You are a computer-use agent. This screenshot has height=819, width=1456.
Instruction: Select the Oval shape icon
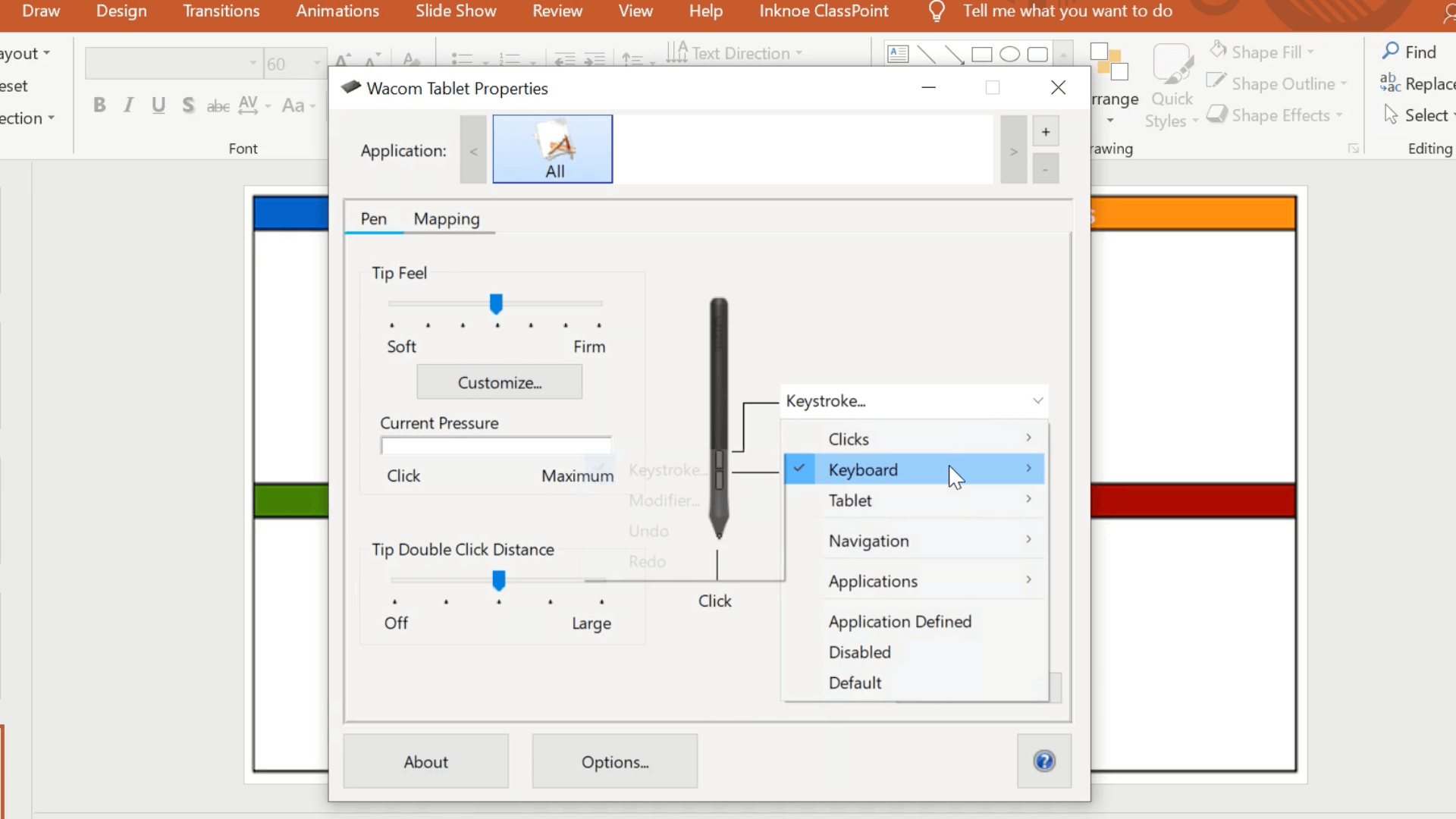point(1009,54)
